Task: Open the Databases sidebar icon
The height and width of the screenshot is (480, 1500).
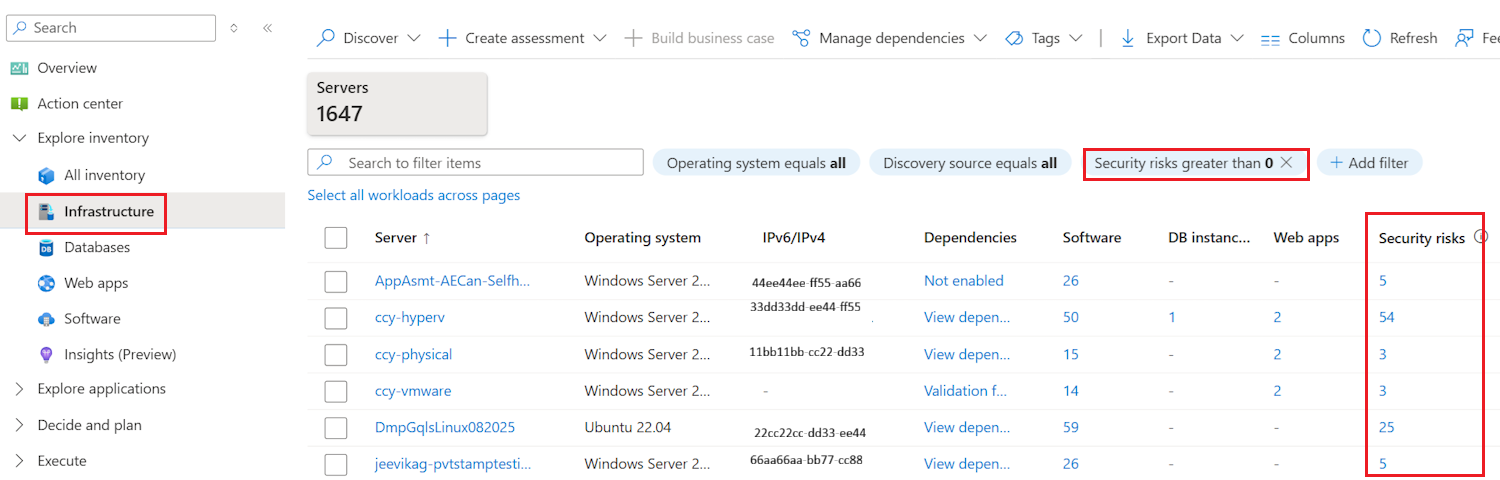Action: (x=46, y=248)
